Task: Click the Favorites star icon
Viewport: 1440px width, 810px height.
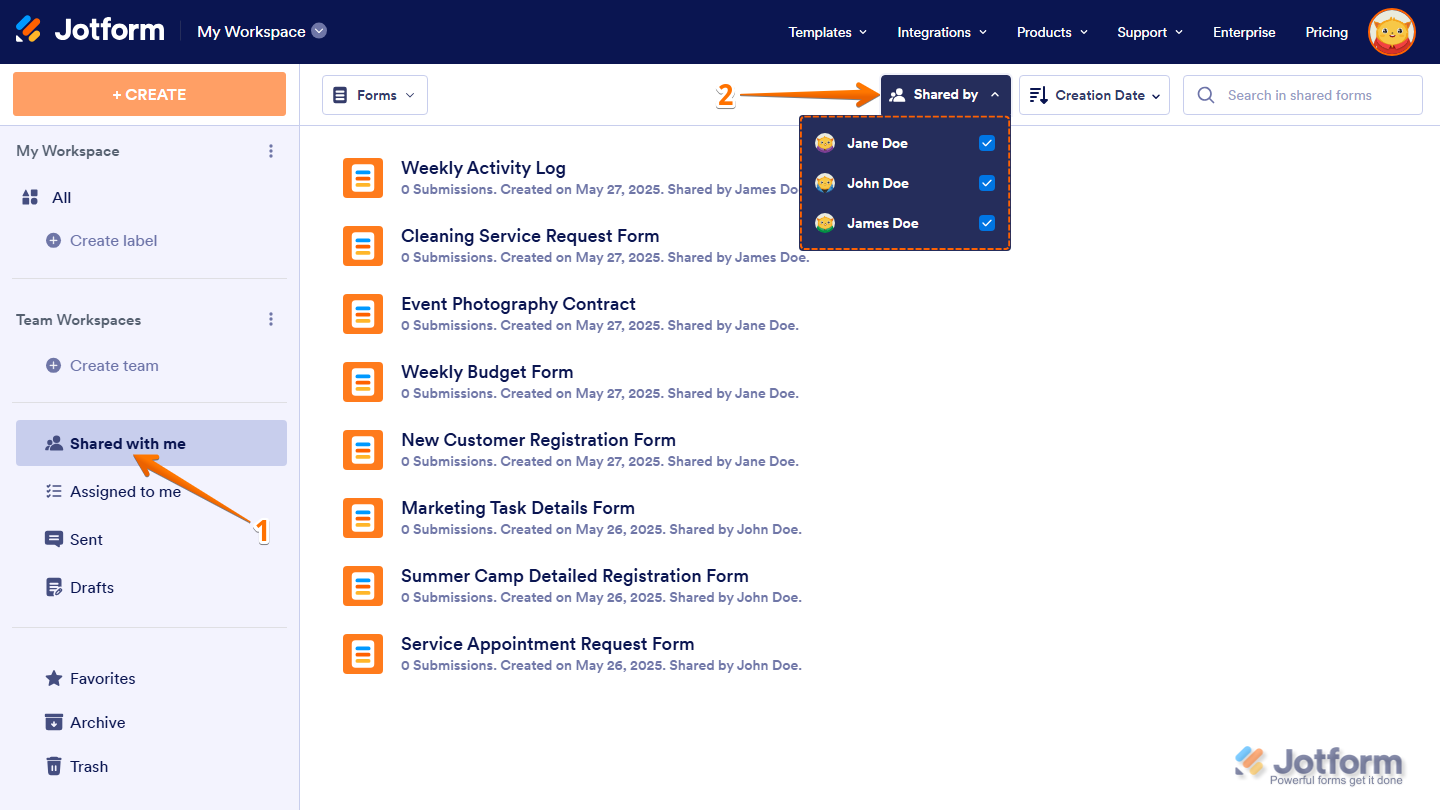Action: (x=54, y=678)
